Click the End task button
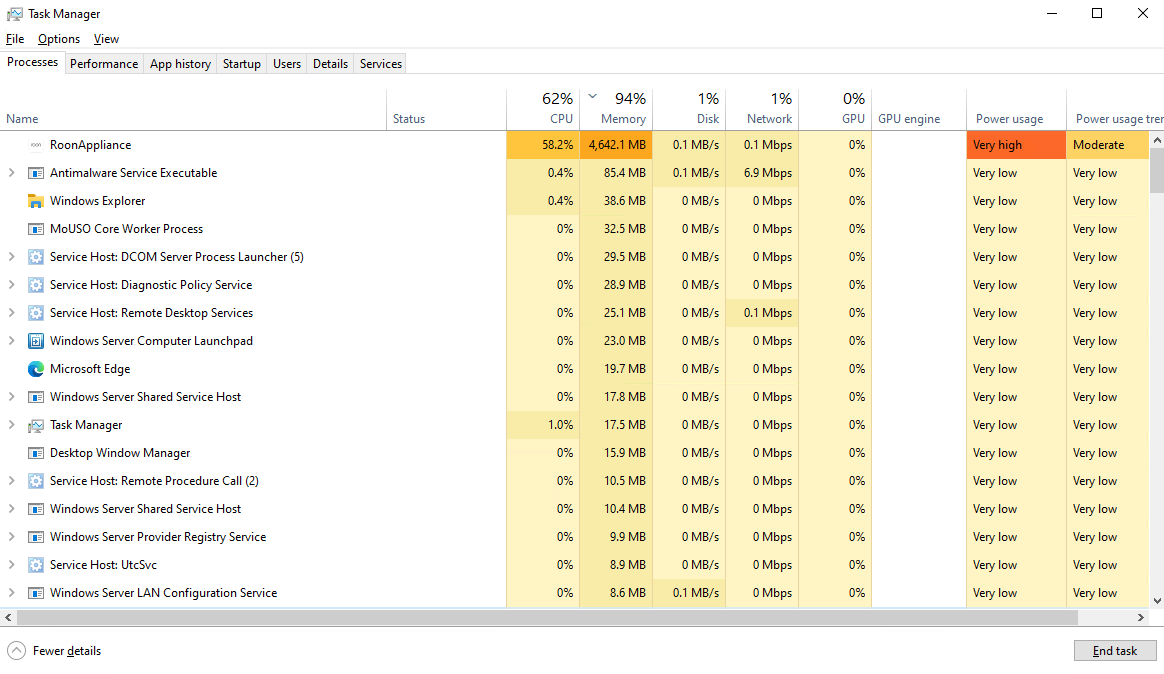Image resolution: width=1164 pixels, height=674 pixels. pos(1115,651)
